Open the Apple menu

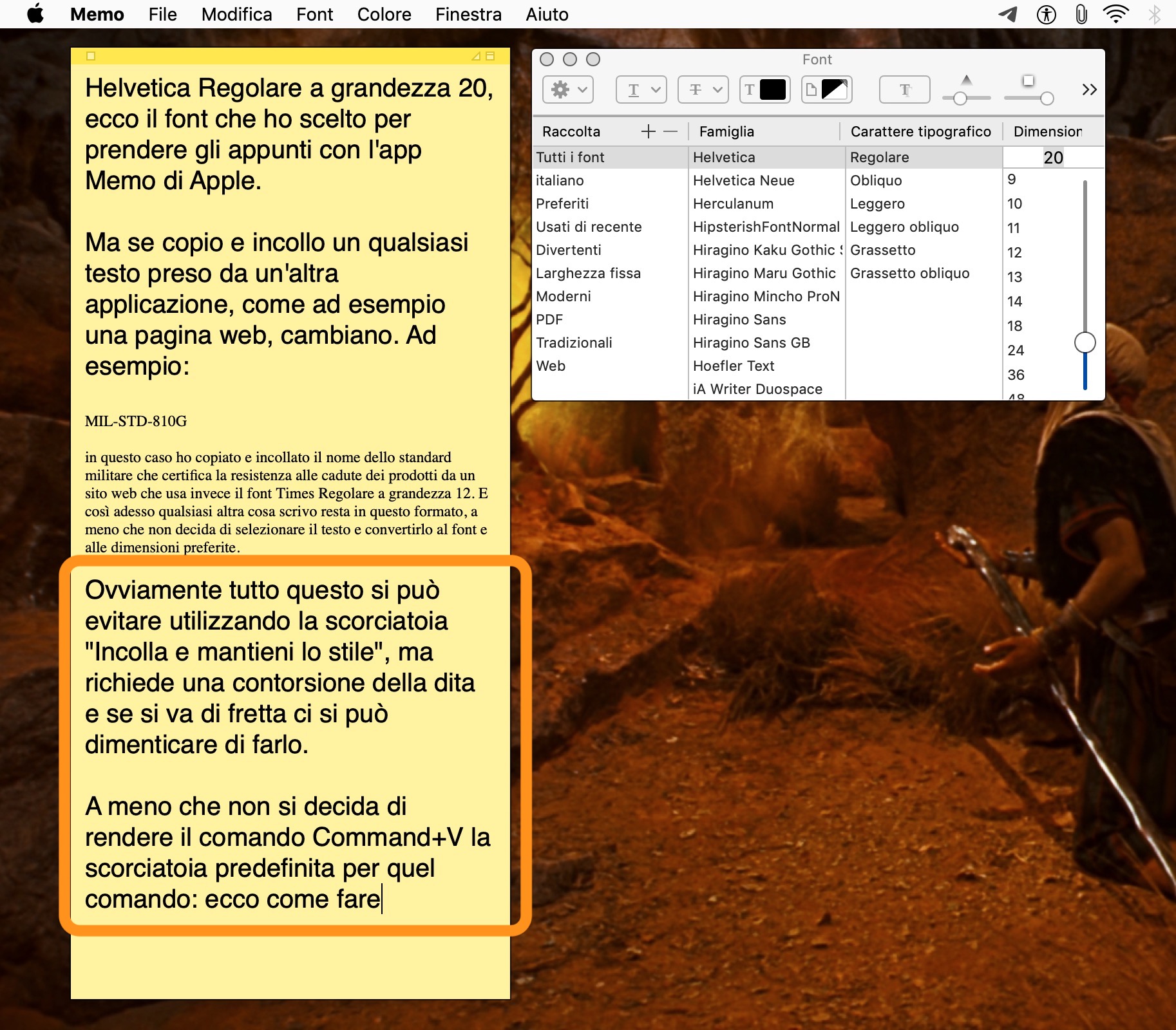(x=35, y=14)
